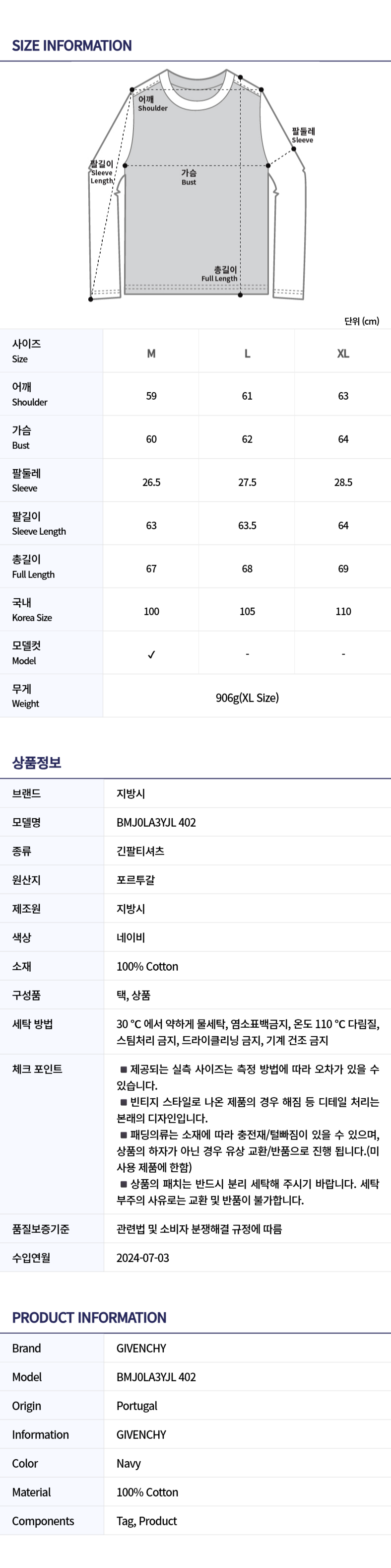This screenshot has width=391, height=1568.
Task: Select the L size column header
Action: (247, 354)
